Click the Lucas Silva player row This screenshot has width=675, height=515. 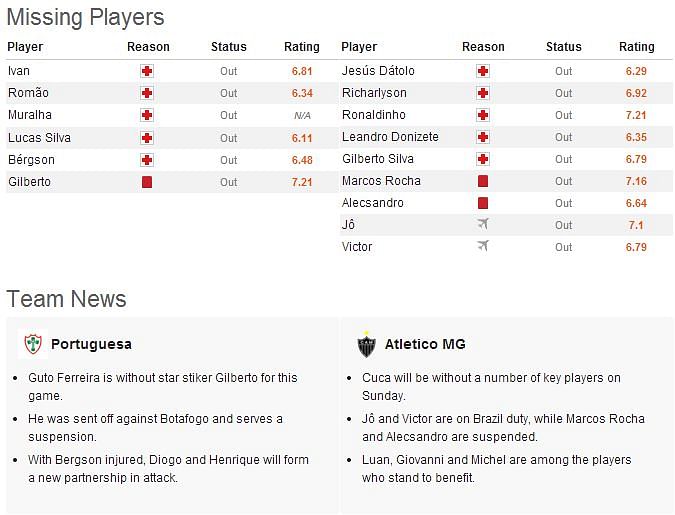click(x=172, y=138)
